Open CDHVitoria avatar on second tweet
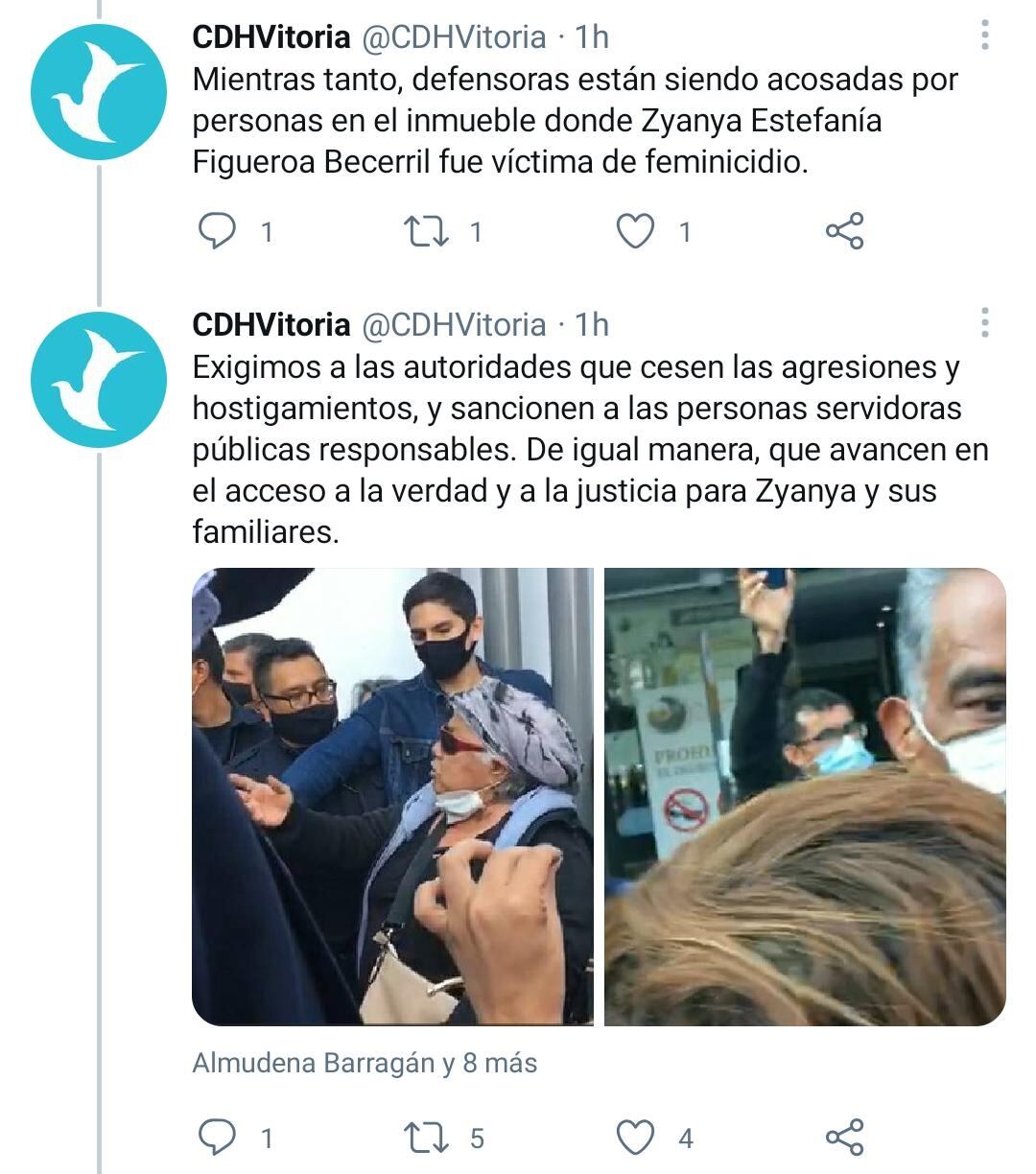 click(x=99, y=380)
